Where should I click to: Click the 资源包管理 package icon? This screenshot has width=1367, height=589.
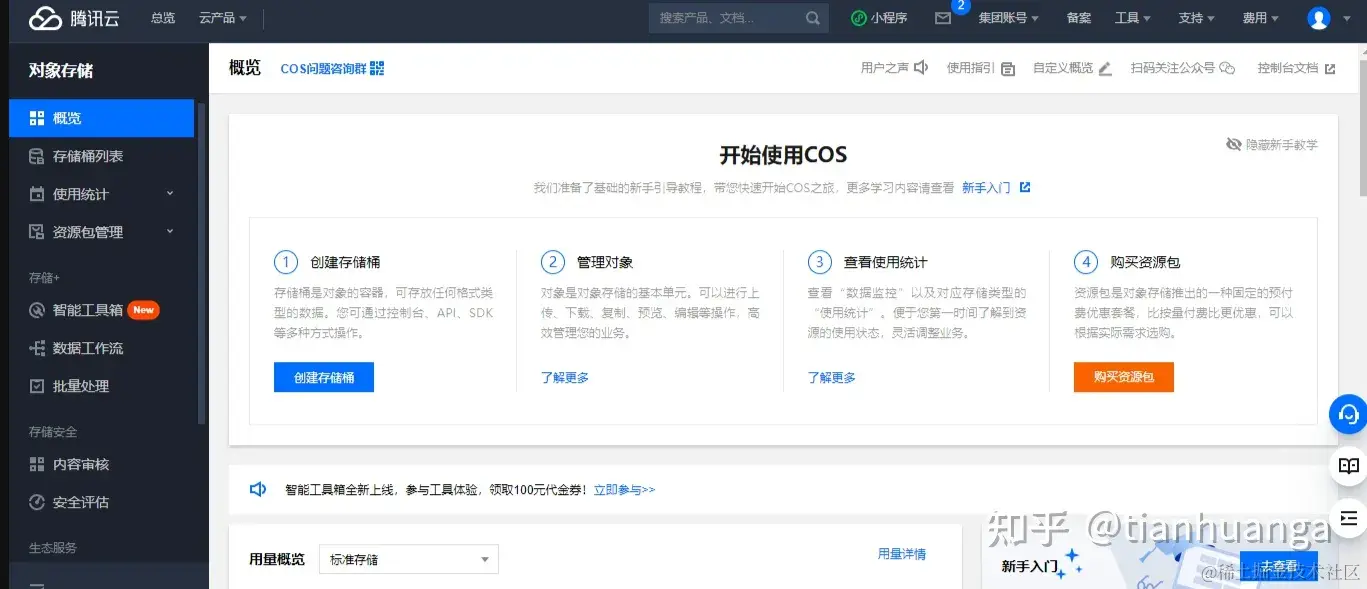37,232
